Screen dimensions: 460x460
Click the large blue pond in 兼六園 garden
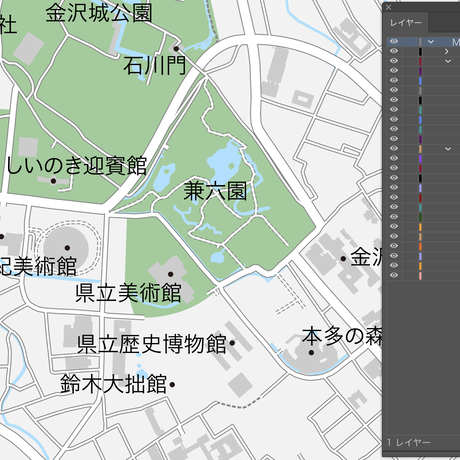[x=224, y=163]
